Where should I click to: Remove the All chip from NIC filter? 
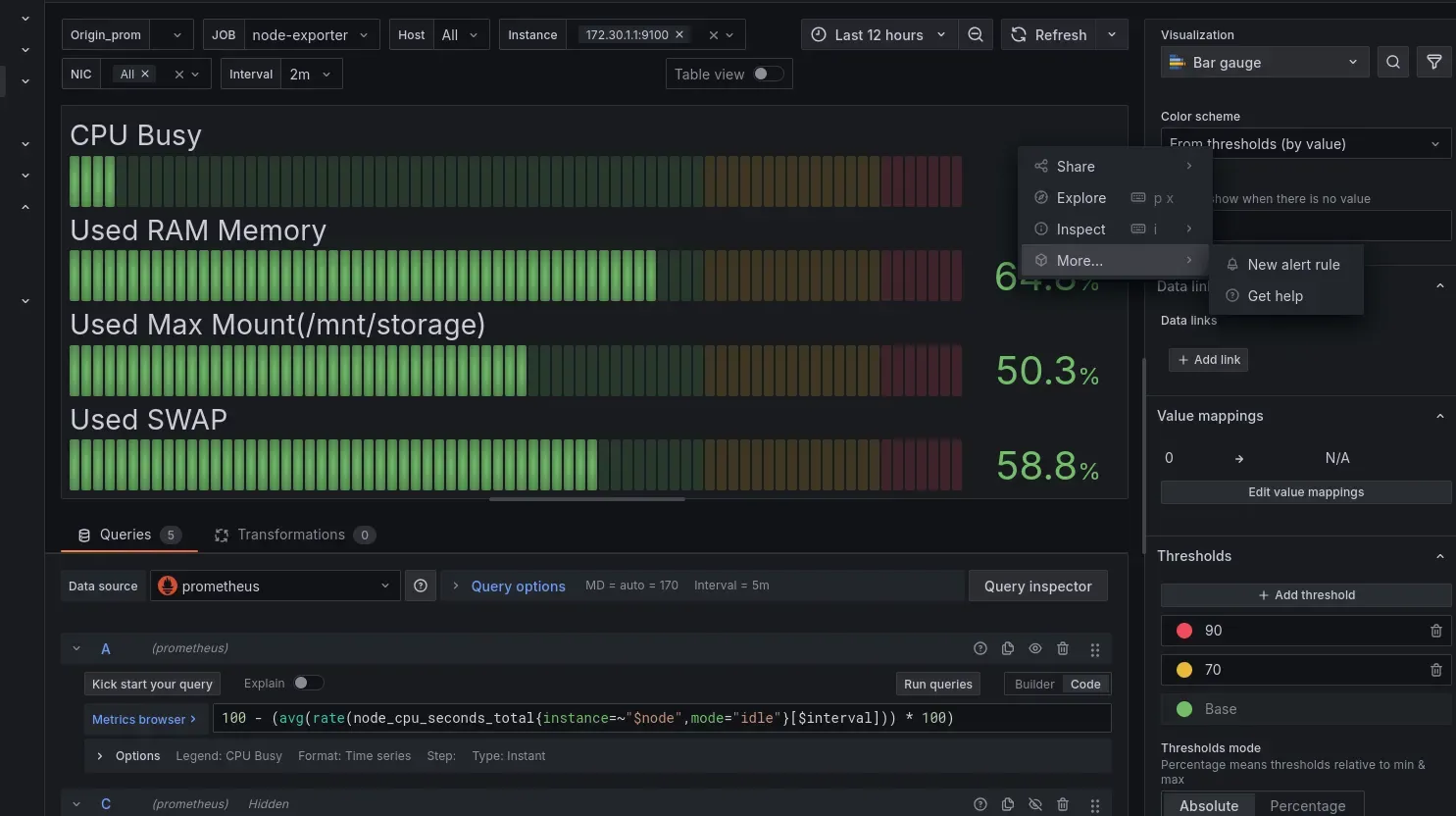point(145,74)
